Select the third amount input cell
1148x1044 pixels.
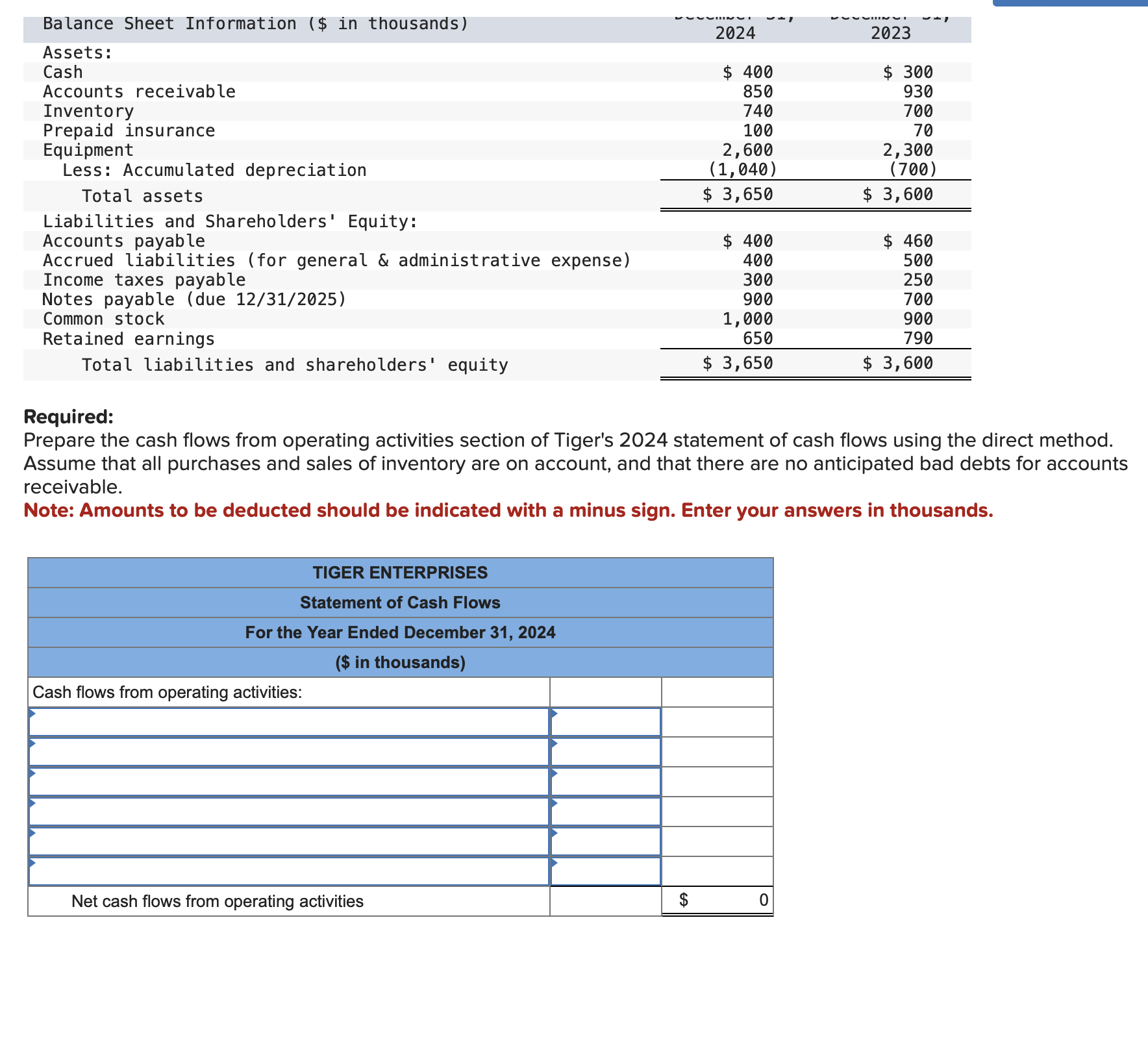pyautogui.click(x=605, y=782)
